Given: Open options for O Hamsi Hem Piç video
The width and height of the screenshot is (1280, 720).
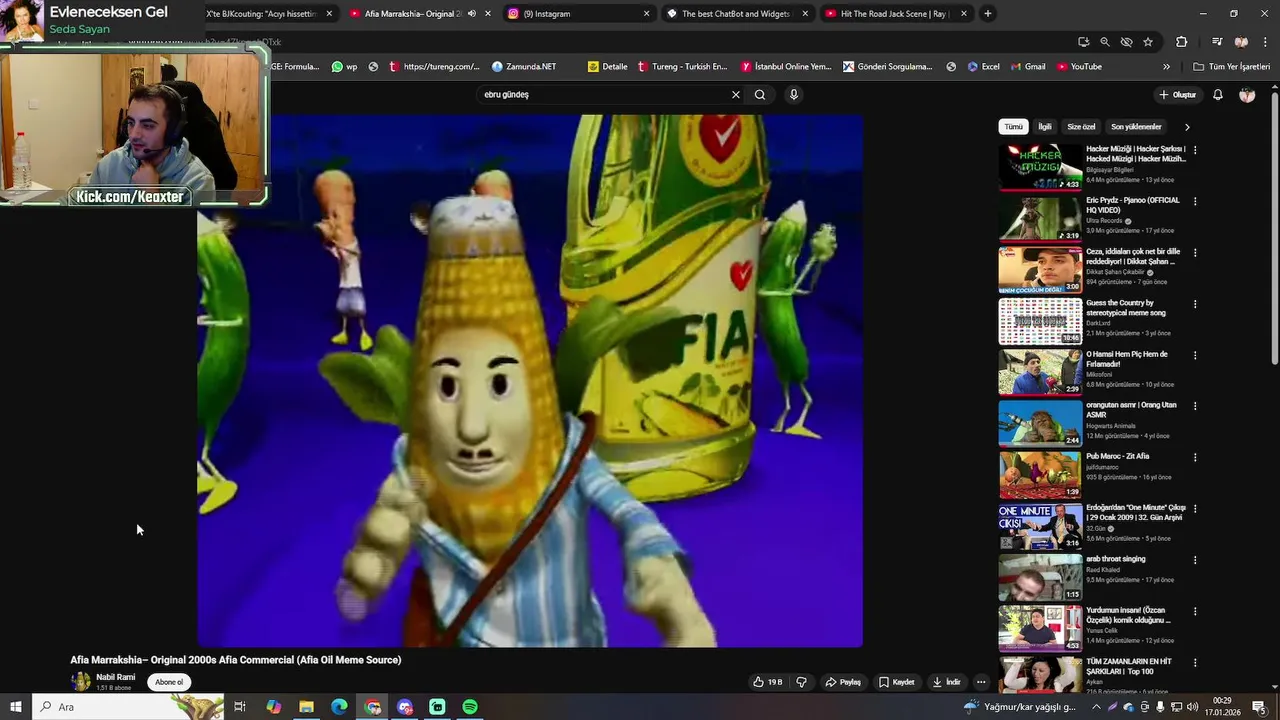Looking at the screenshot, I should point(1195,355).
